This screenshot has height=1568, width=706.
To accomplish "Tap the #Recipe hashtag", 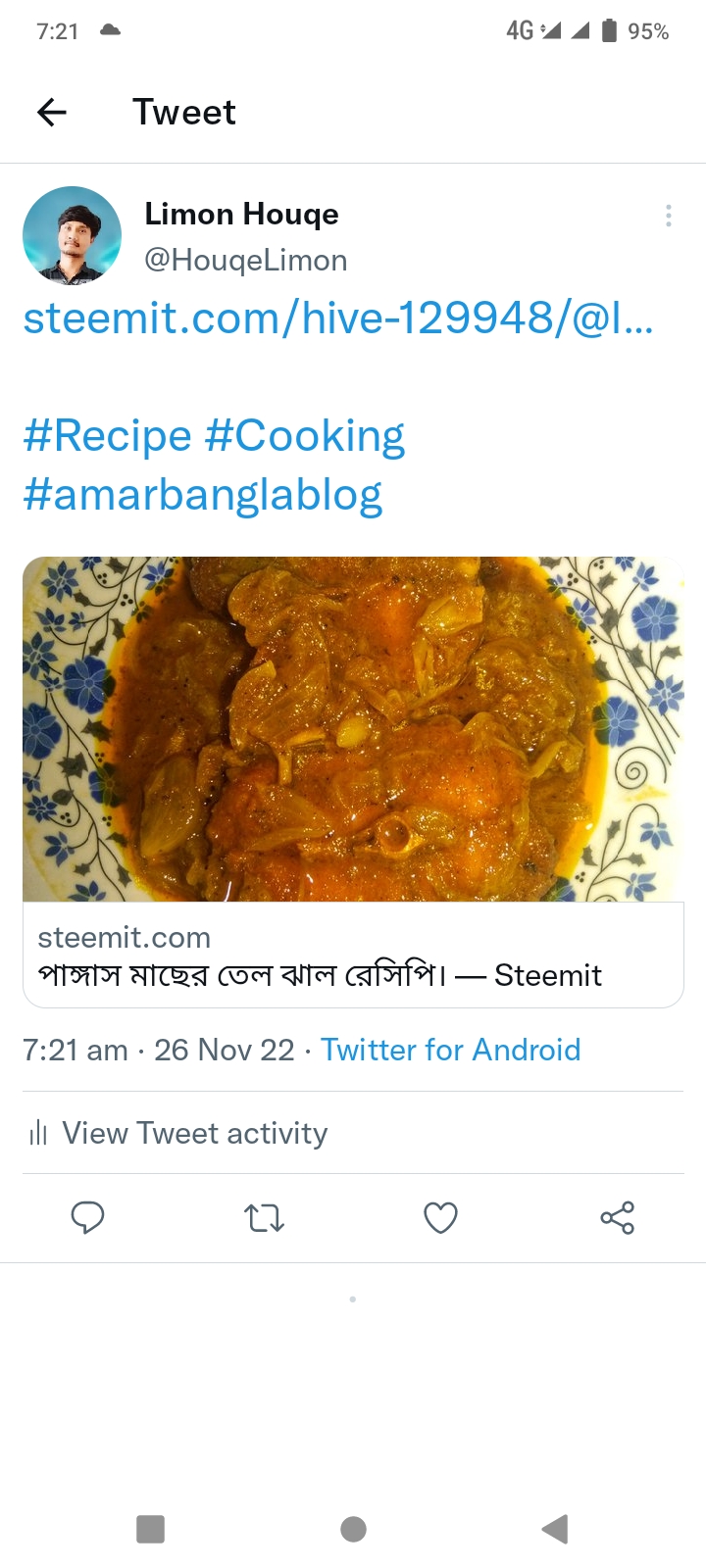I will click(107, 436).
